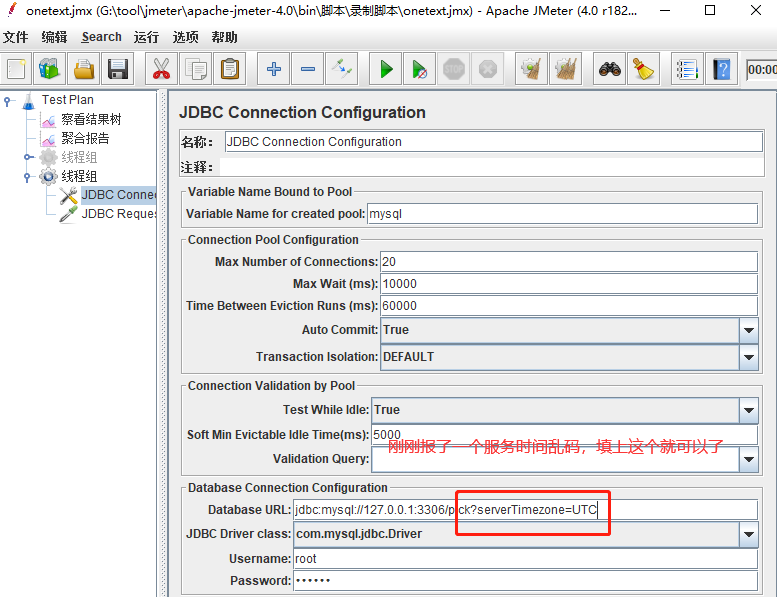This screenshot has width=777, height=597.
Task: Open Search with binoculars icon
Action: click(x=610, y=69)
